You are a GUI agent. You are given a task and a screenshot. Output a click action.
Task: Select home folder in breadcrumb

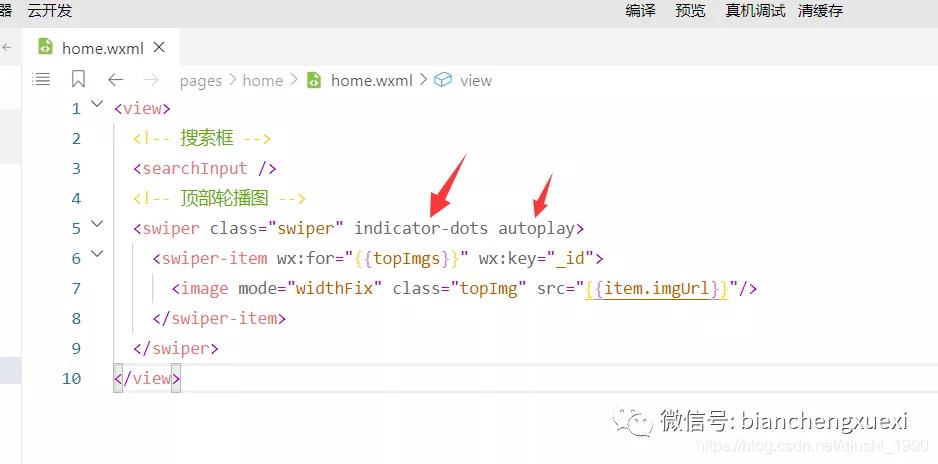click(x=263, y=80)
